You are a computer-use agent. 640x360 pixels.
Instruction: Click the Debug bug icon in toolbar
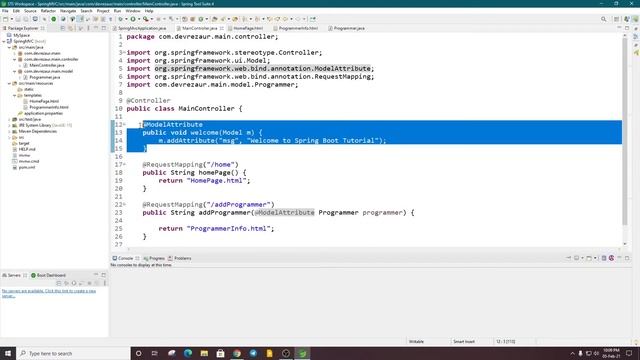pos(120,19)
